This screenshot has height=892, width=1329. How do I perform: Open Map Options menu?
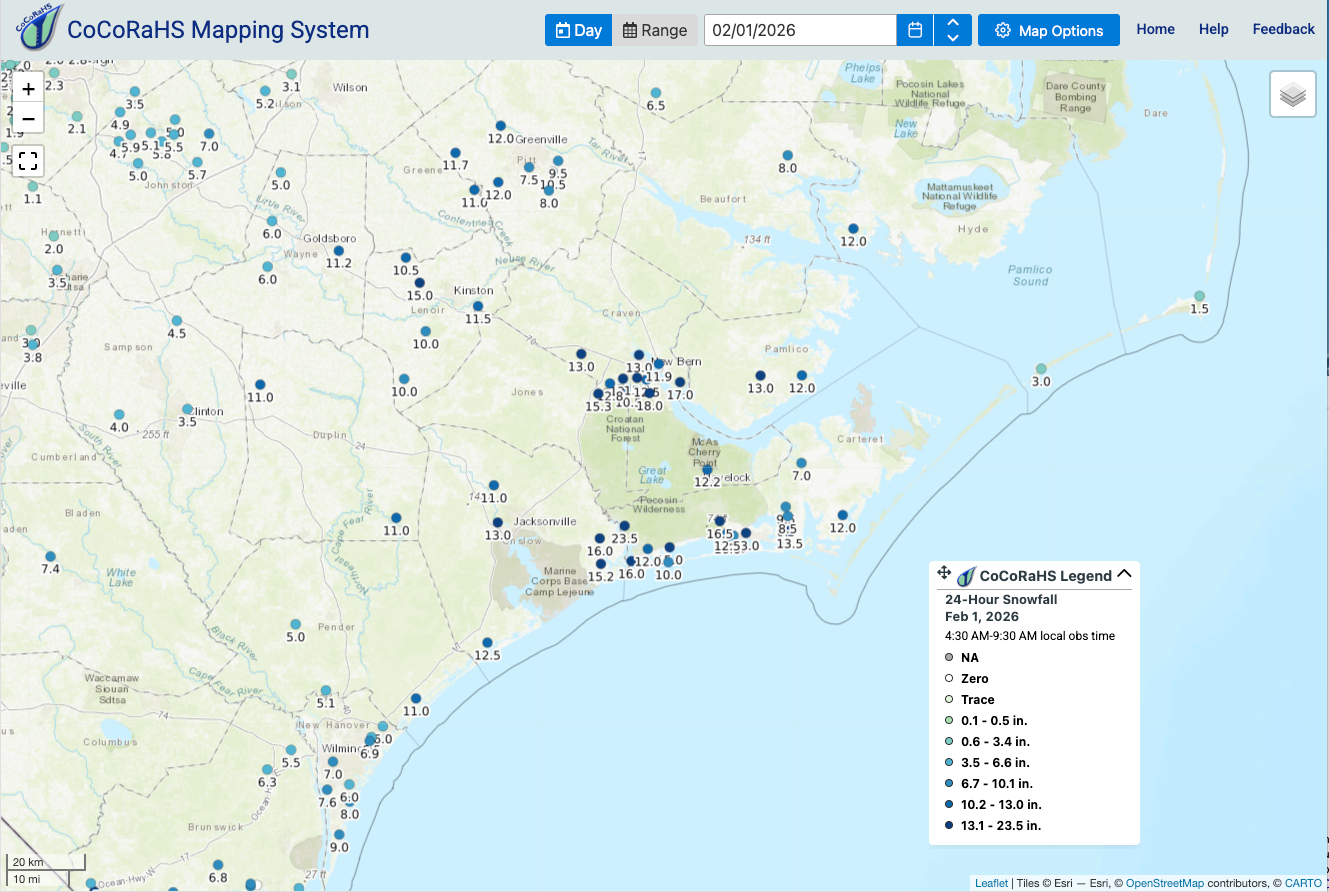point(1048,30)
